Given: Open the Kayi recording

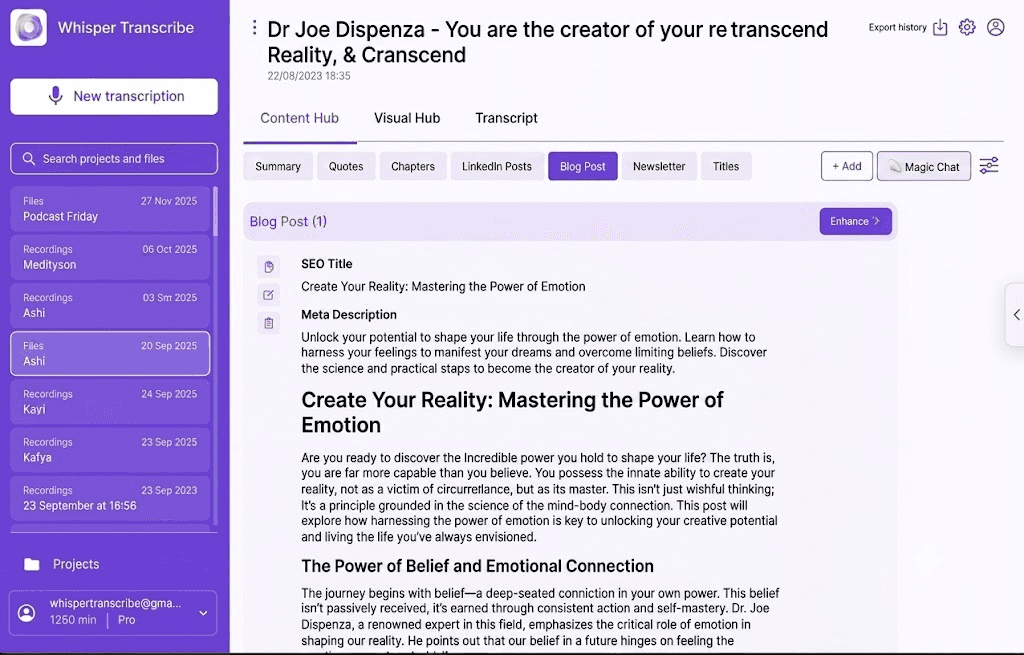Looking at the screenshot, I should click(110, 402).
